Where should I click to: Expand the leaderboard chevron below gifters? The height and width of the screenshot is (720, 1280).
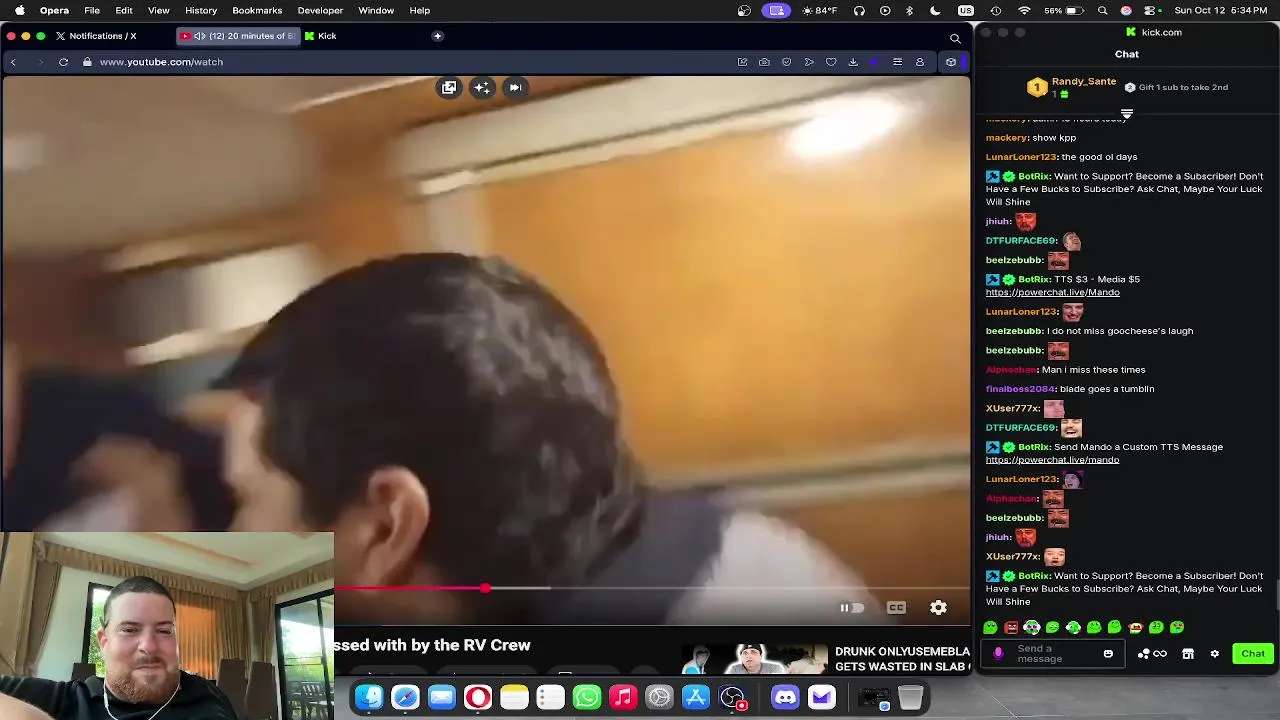point(1127,113)
